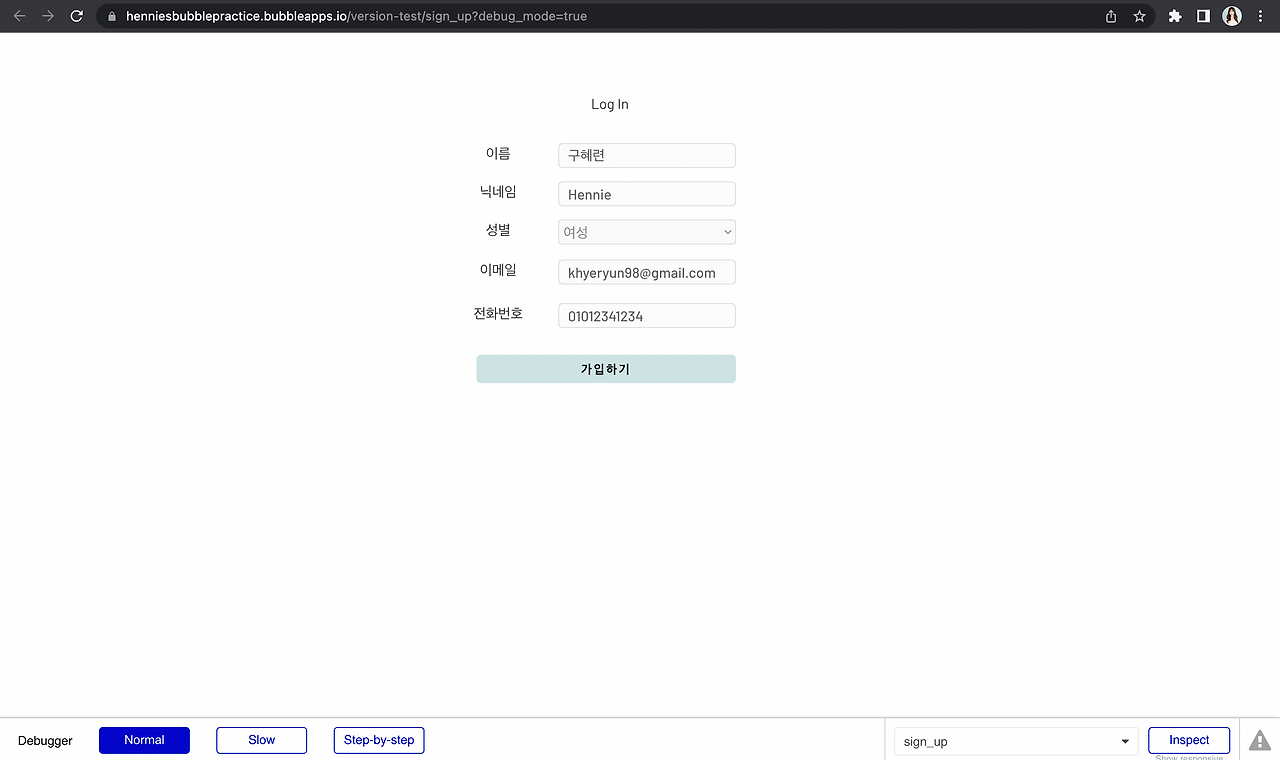Screen dimensions: 1280x760
Task: Open the dropdown arrow next to sign_up
Action: [x=1124, y=741]
